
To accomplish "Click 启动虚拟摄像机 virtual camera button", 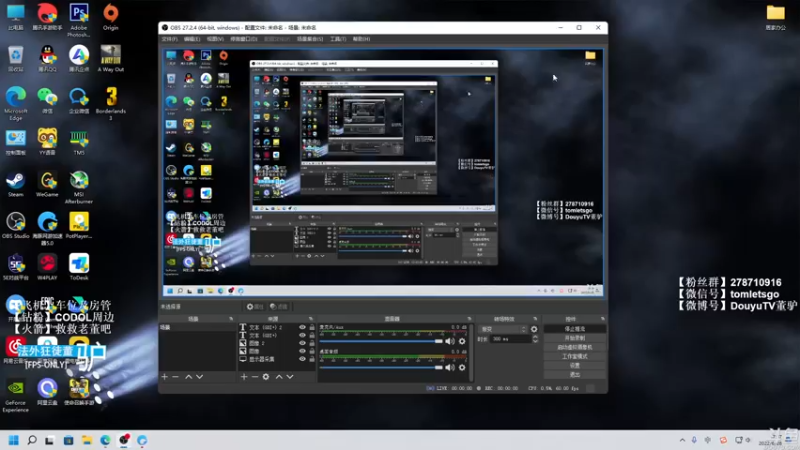I will coord(574,347).
